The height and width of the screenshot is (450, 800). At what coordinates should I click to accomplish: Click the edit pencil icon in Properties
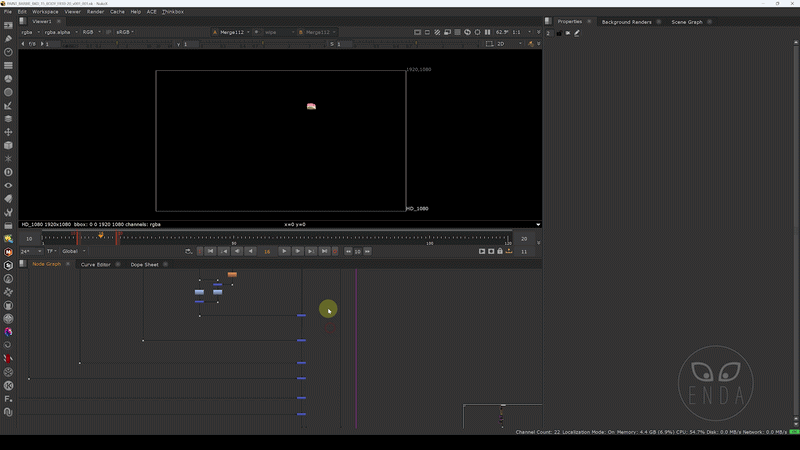577,33
